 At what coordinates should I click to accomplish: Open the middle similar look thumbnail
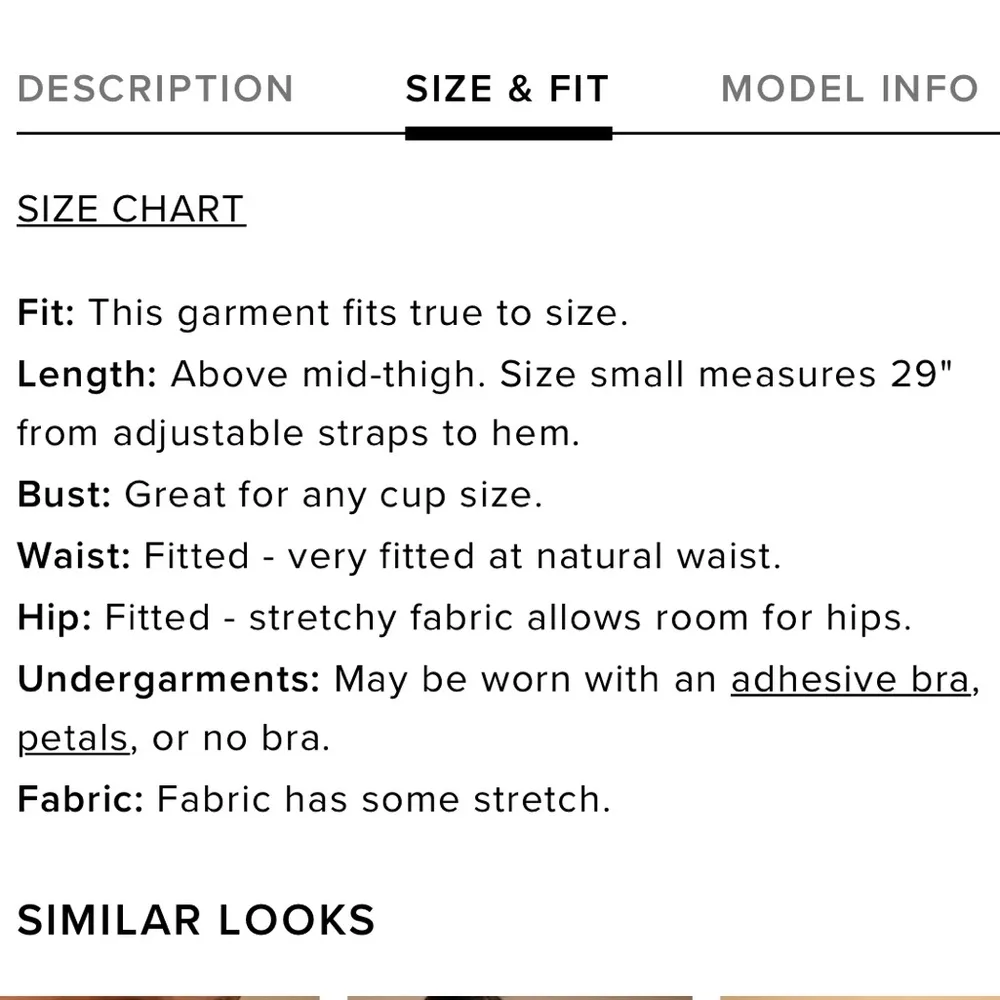pyautogui.click(x=519, y=996)
